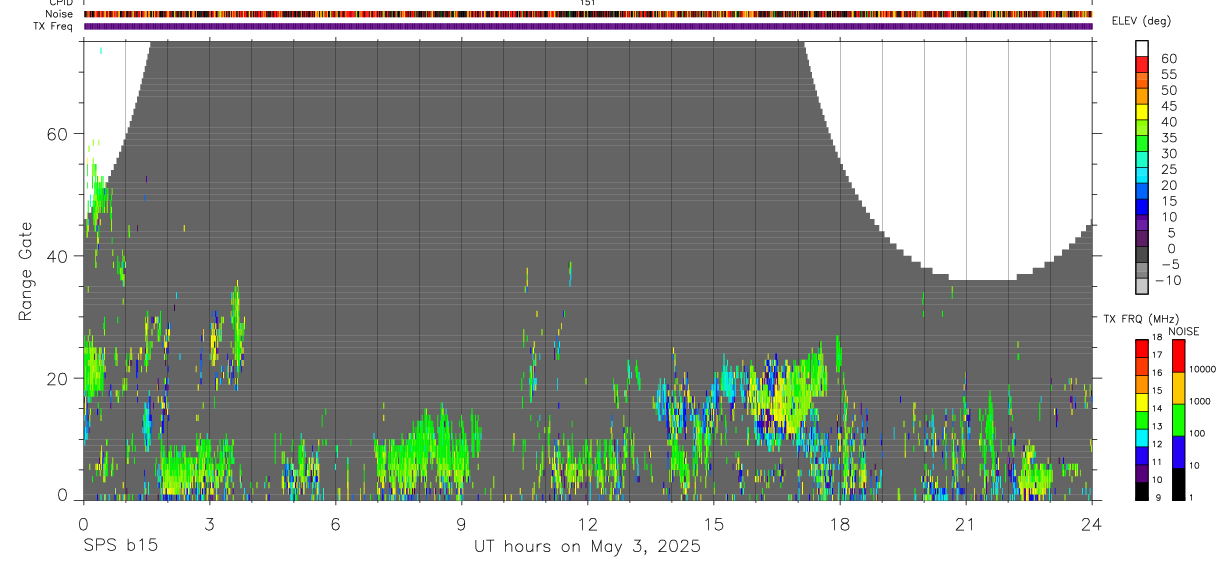Screen dimensions: 1228x567
Task: Click the multicolored Noise strip above the plot
Action: point(587,14)
